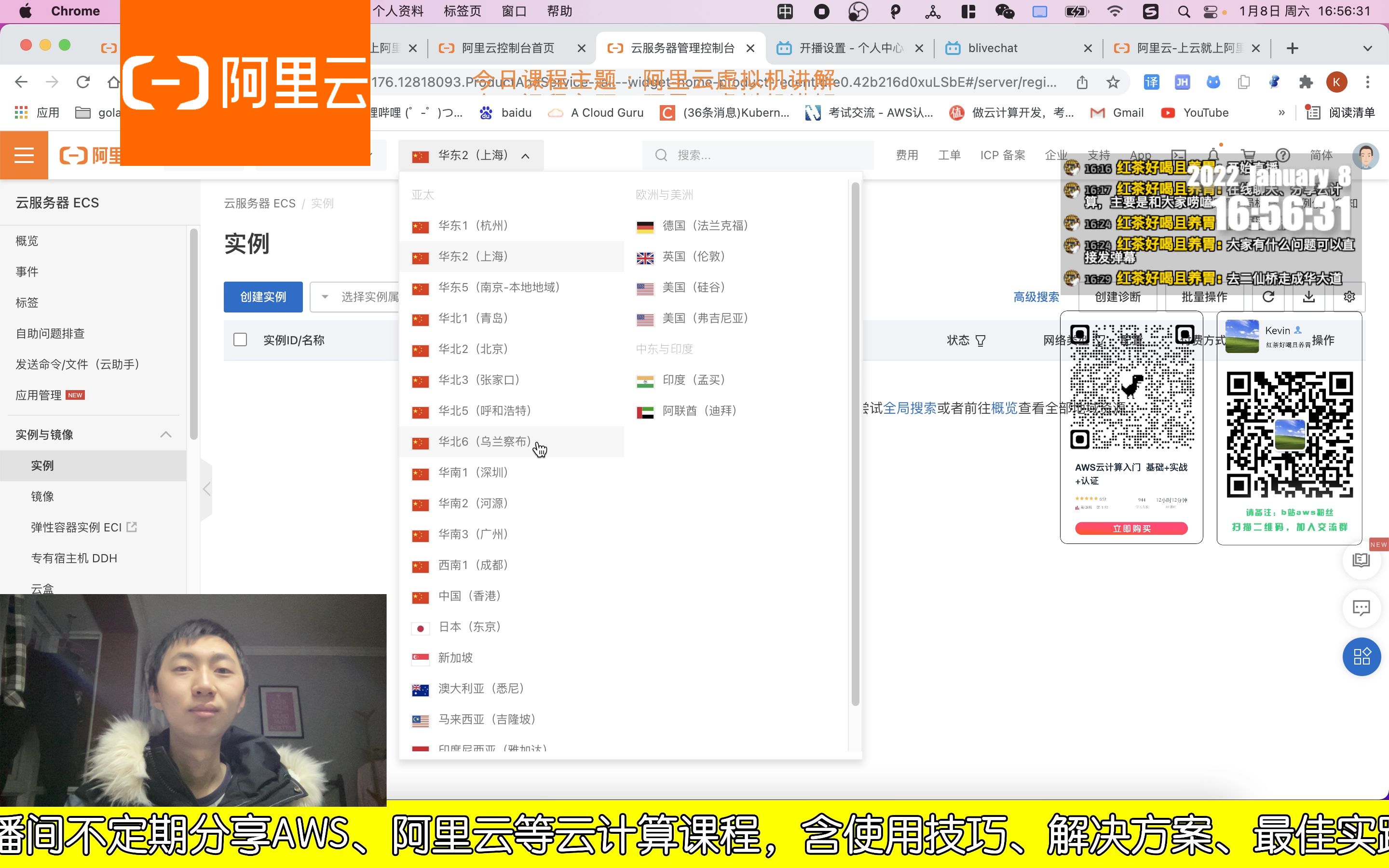Viewport: 1389px width, 868px height.
Task: Open the chat feedback floating icon
Action: click(x=1361, y=608)
